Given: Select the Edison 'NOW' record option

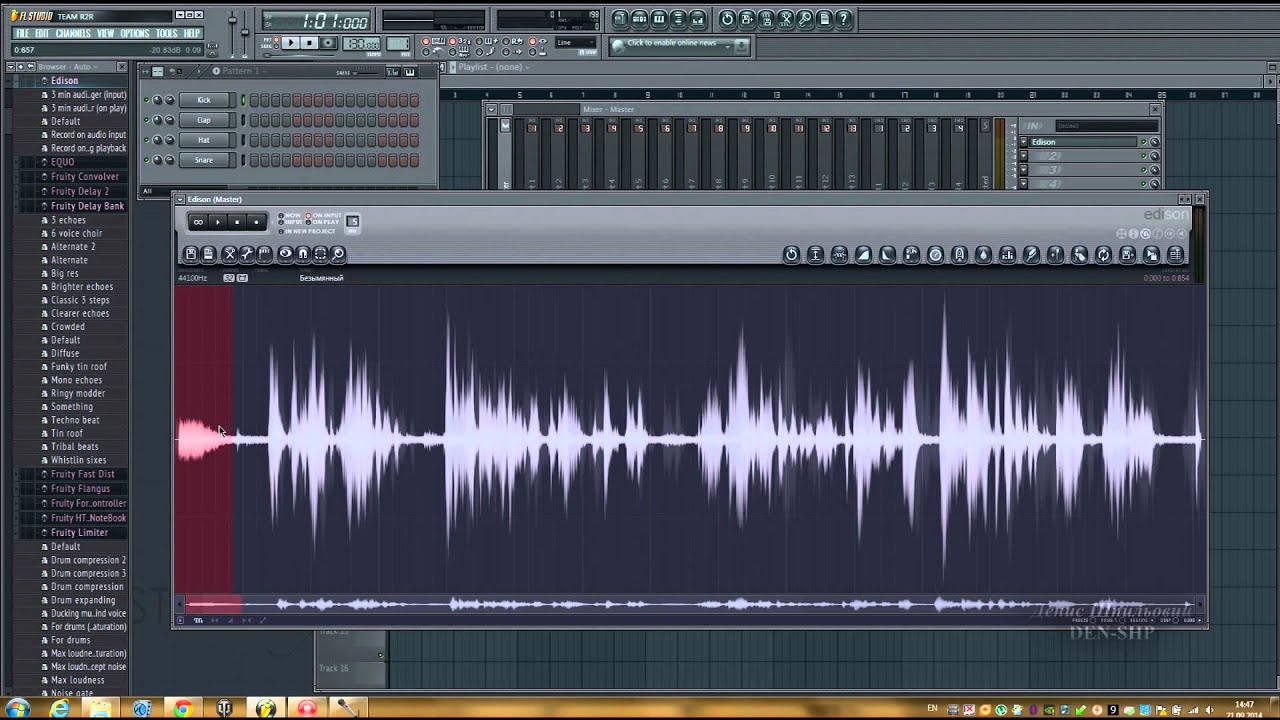Looking at the screenshot, I should [290, 215].
